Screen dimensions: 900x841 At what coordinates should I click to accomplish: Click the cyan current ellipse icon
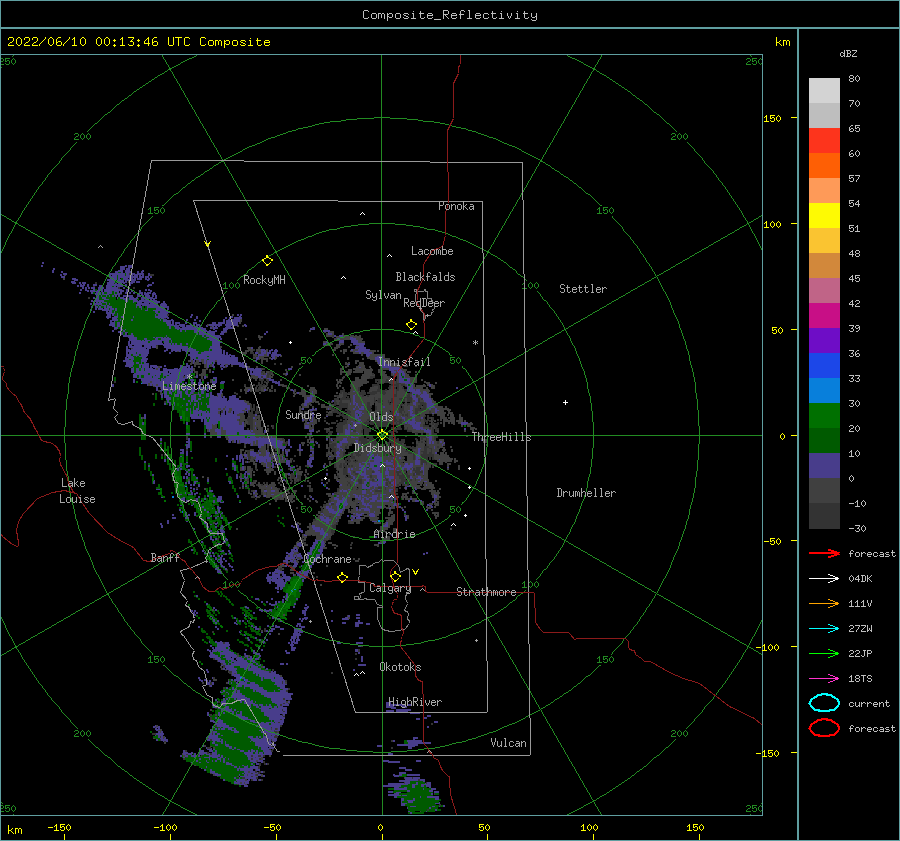pos(824,703)
